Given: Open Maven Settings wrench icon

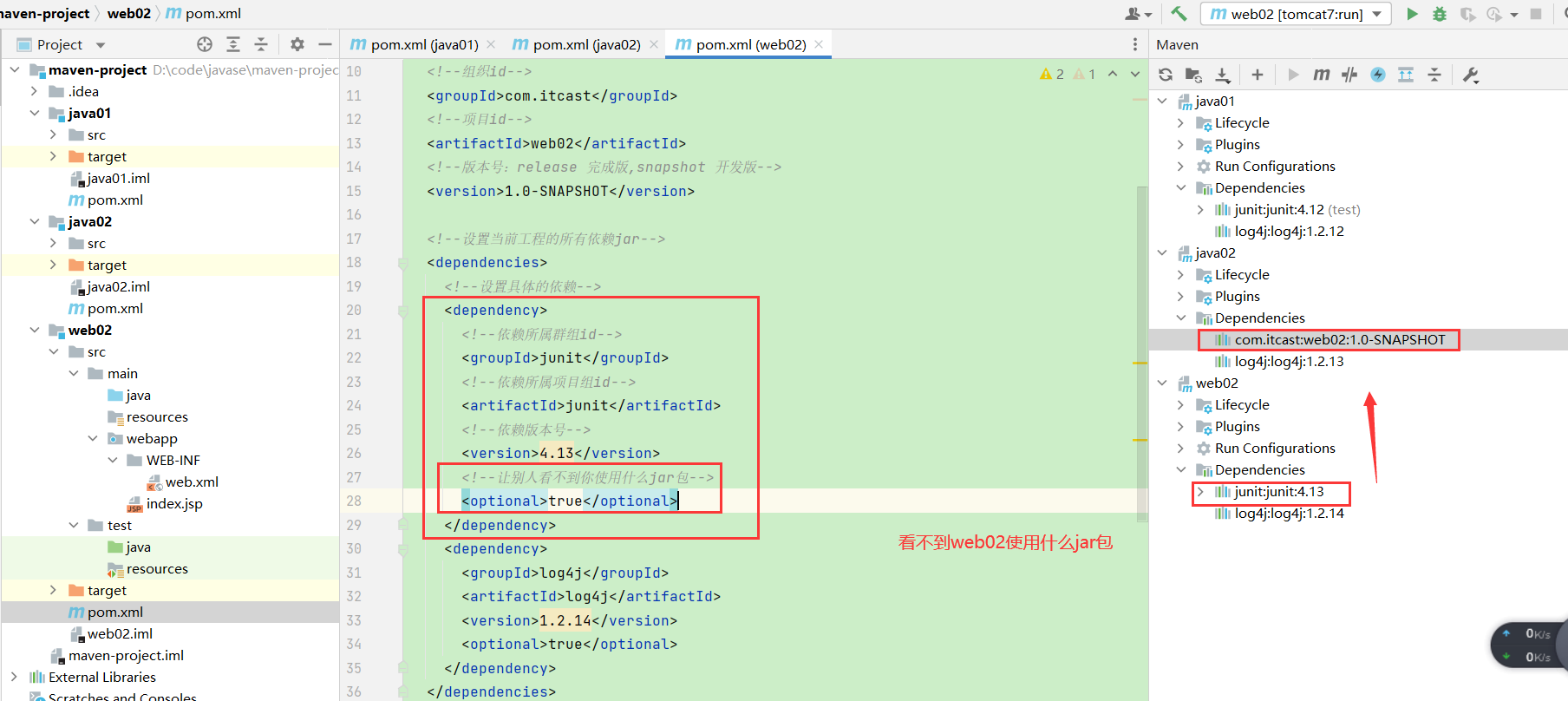Looking at the screenshot, I should (x=1471, y=75).
